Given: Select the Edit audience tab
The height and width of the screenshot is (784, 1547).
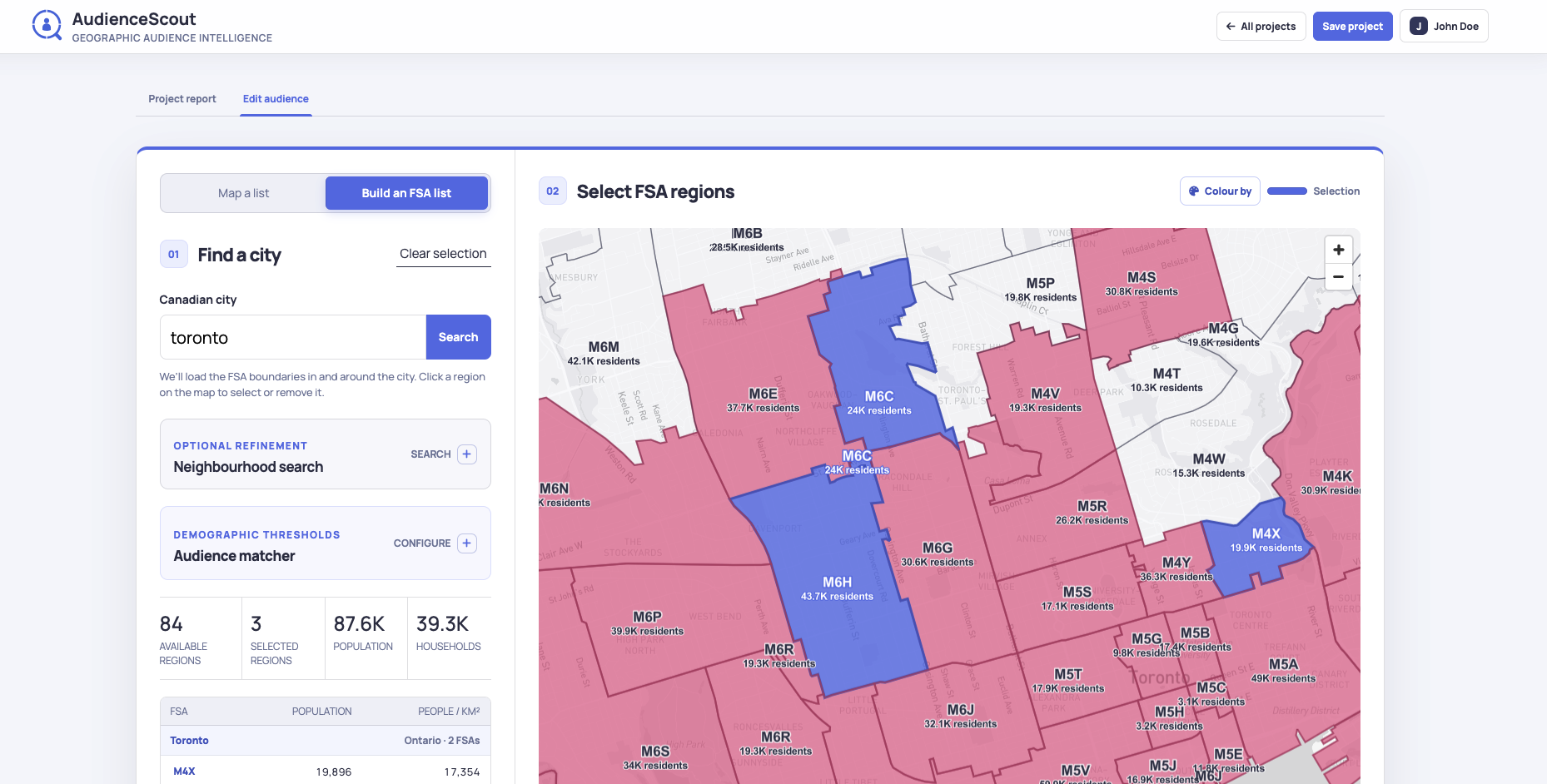Looking at the screenshot, I should tap(276, 99).
